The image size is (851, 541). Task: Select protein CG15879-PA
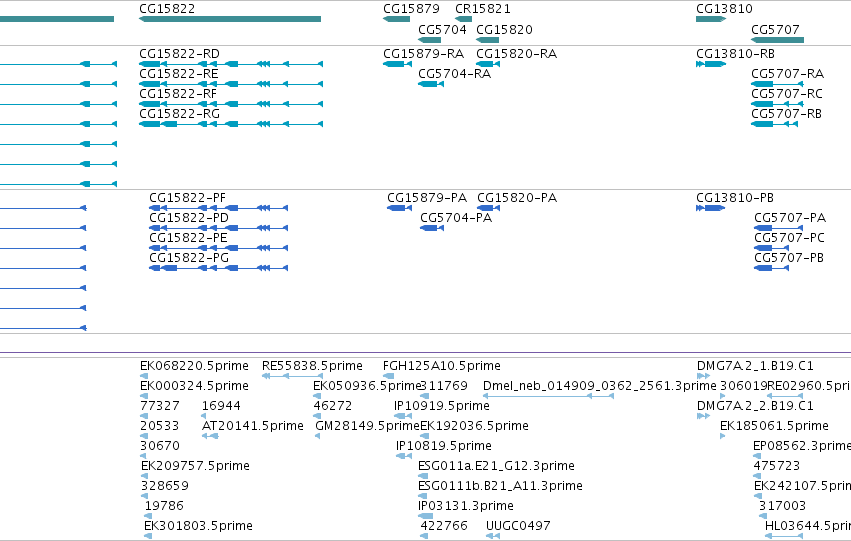point(399,208)
